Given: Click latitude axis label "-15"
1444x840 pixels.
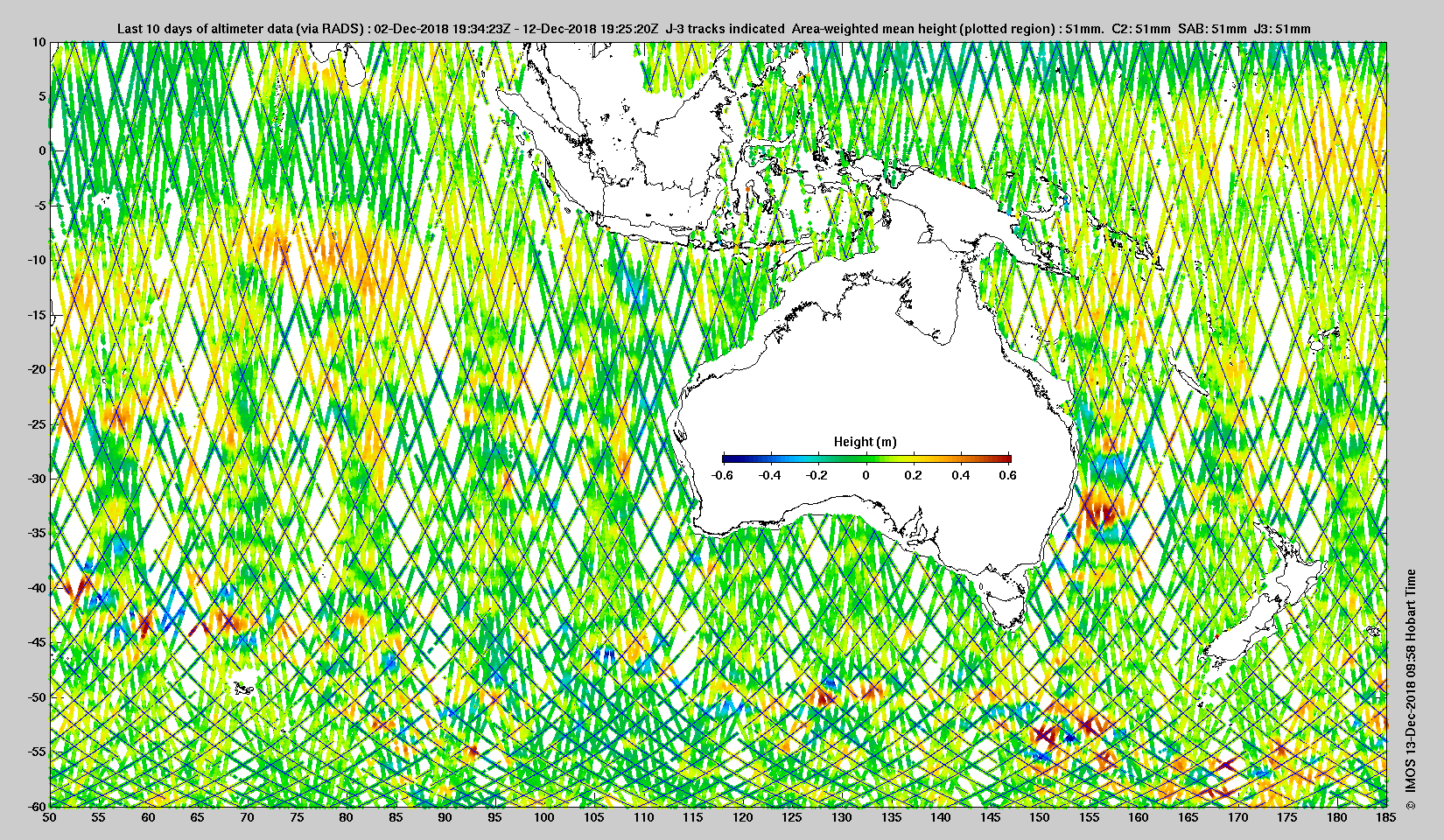Looking at the screenshot, I should pos(37,315).
